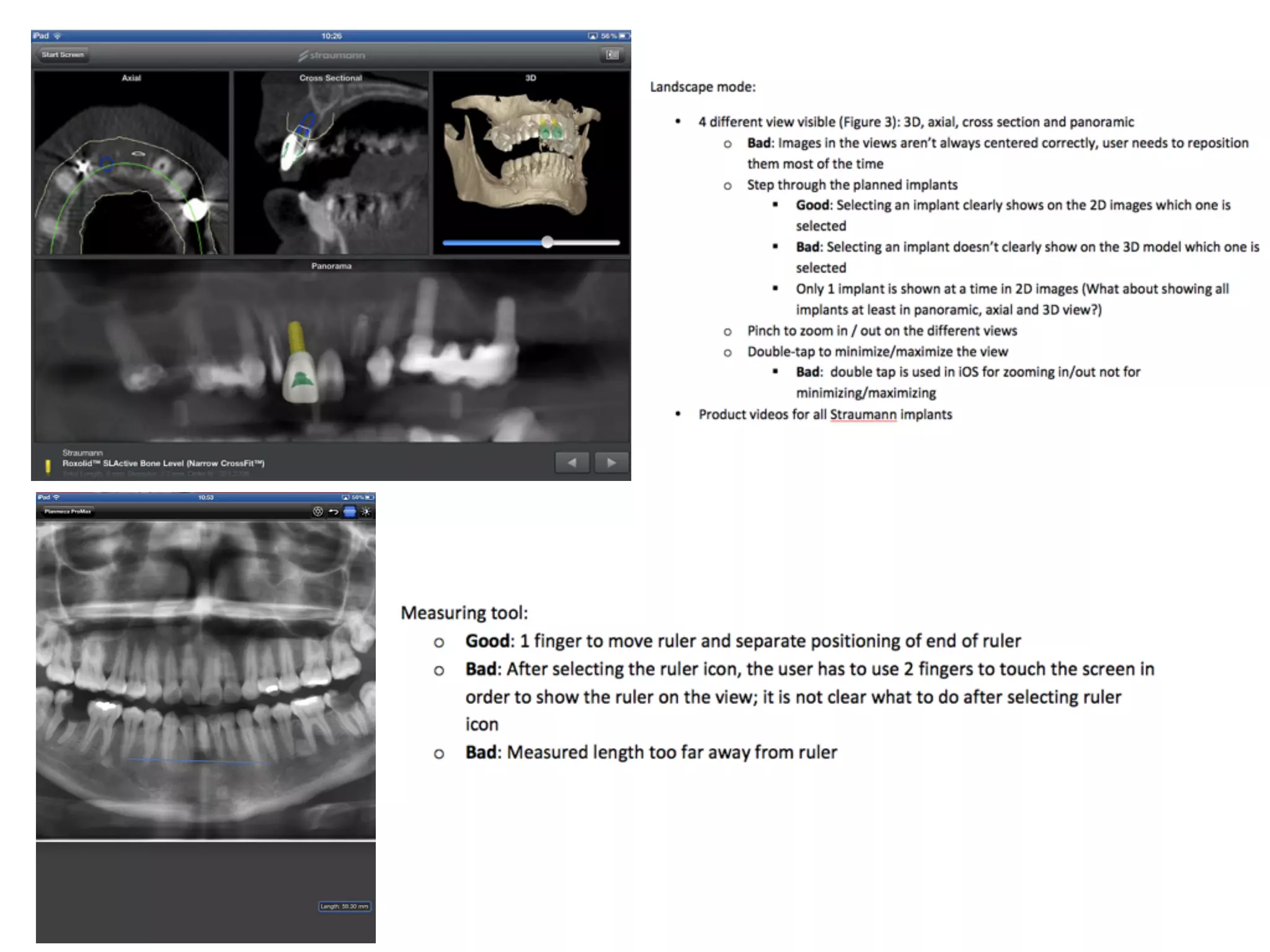Click the Roxolid SLActive Bone Level label
The image size is (1270, 952).
163,463
